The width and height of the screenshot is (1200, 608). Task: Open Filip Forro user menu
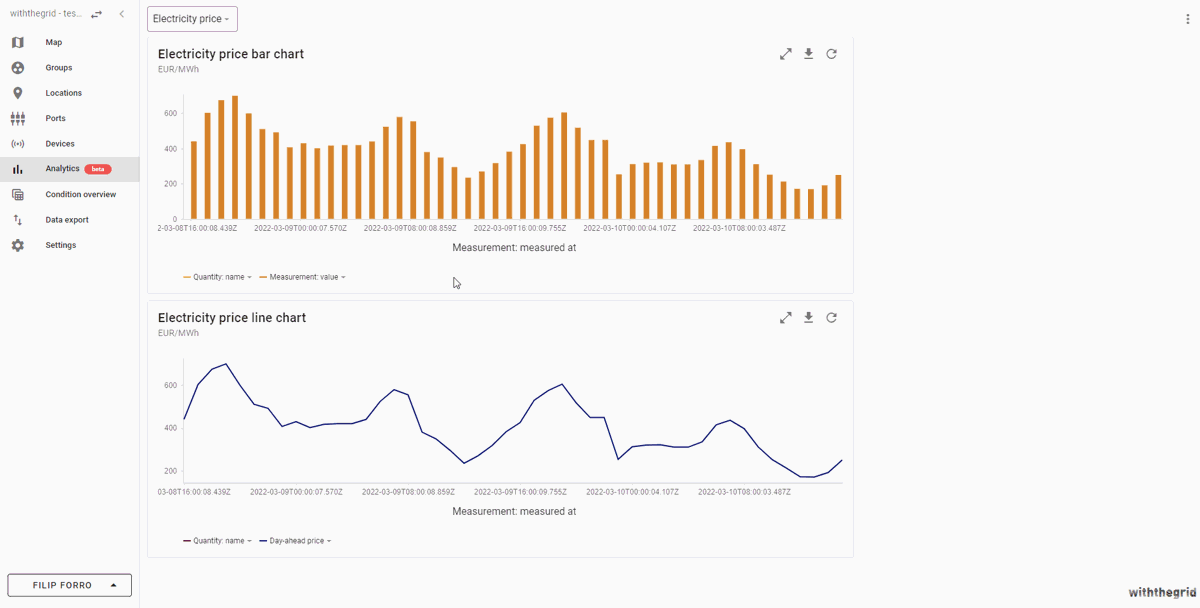point(69,585)
